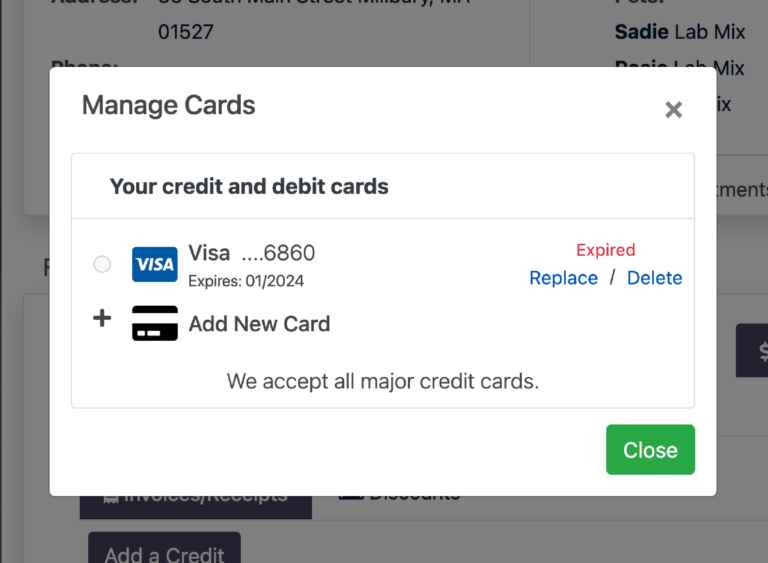Dismiss the Manage Cards dialog via X icon
The width and height of the screenshot is (768, 563).
tap(673, 110)
